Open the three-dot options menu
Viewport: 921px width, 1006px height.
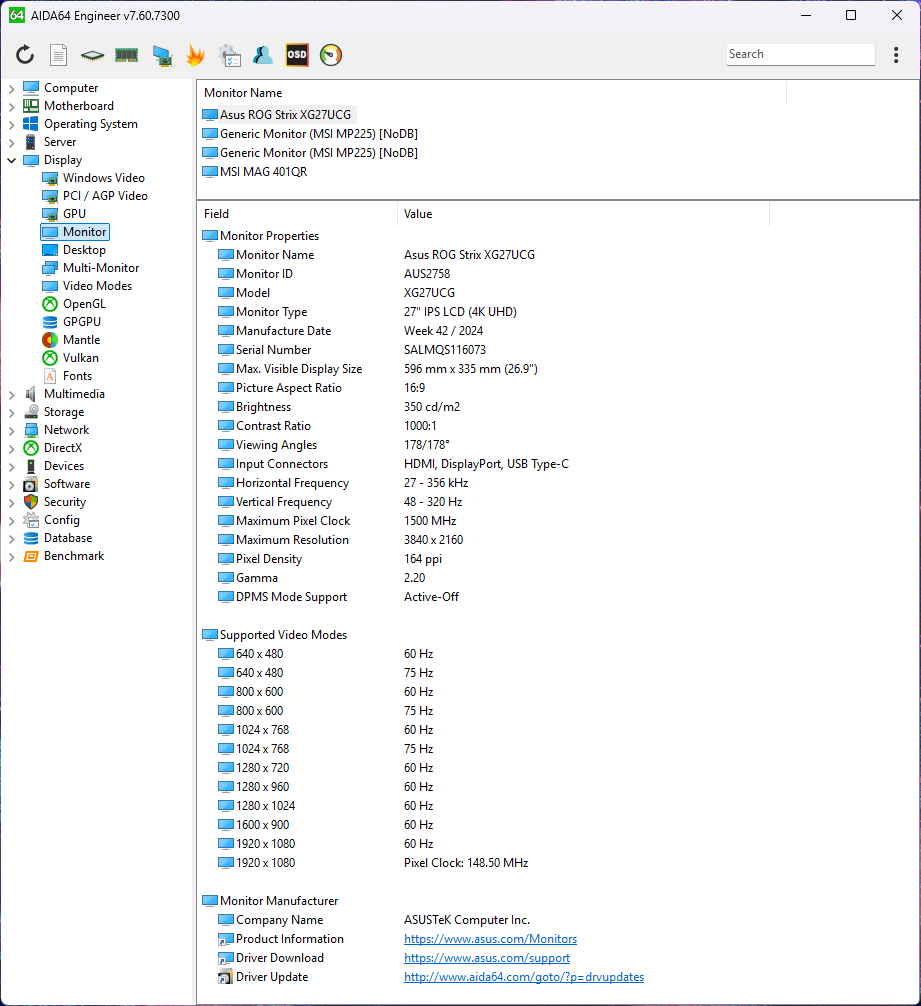896,55
